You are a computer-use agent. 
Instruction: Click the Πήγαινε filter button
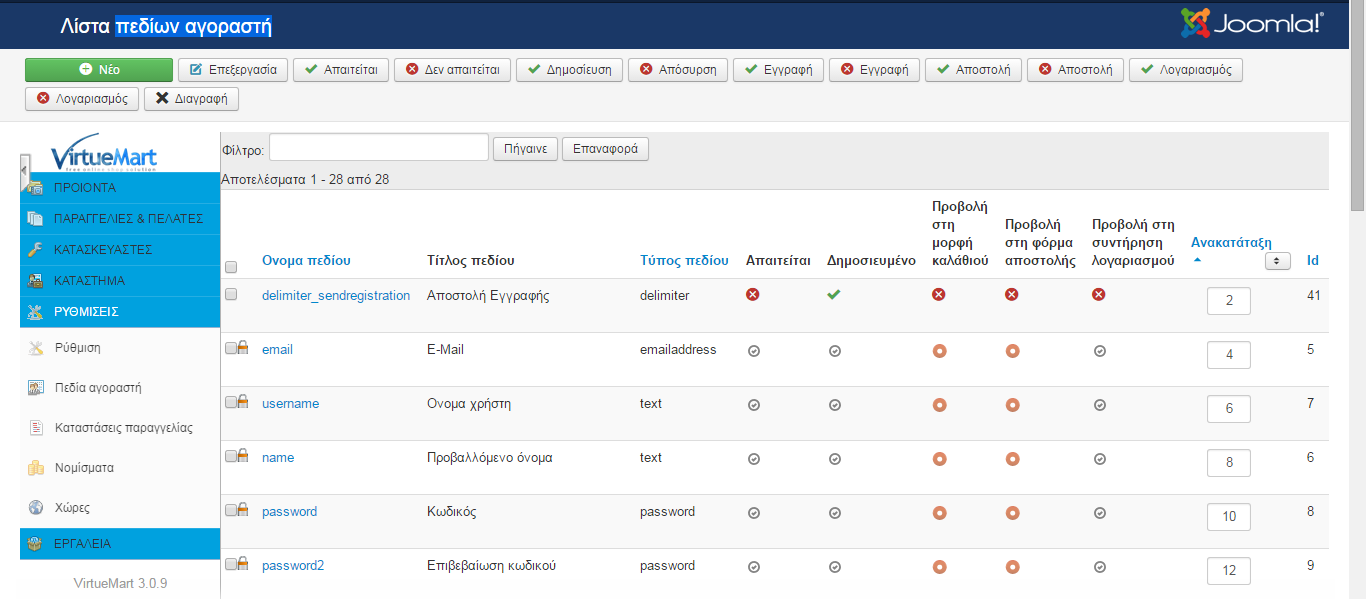(525, 149)
